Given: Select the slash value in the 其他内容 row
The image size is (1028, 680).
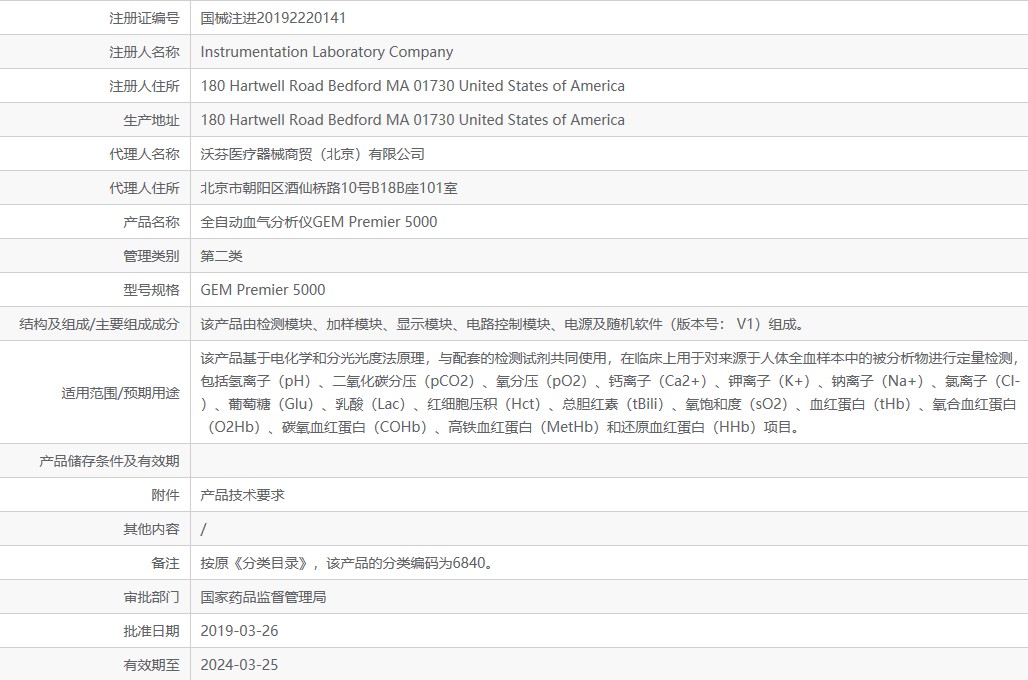Looking at the screenshot, I should point(203,529).
